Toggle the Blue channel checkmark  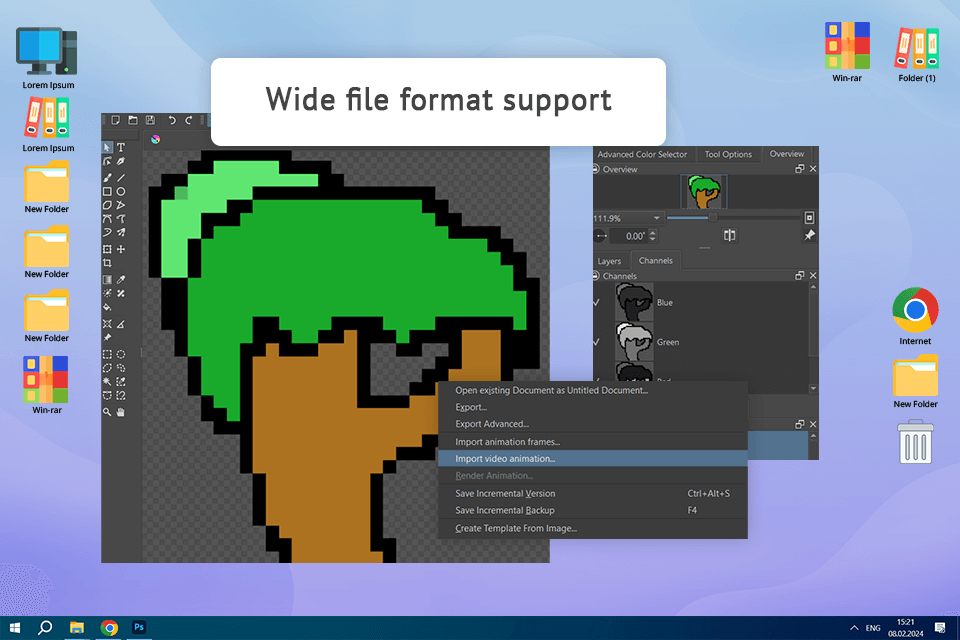(x=596, y=303)
